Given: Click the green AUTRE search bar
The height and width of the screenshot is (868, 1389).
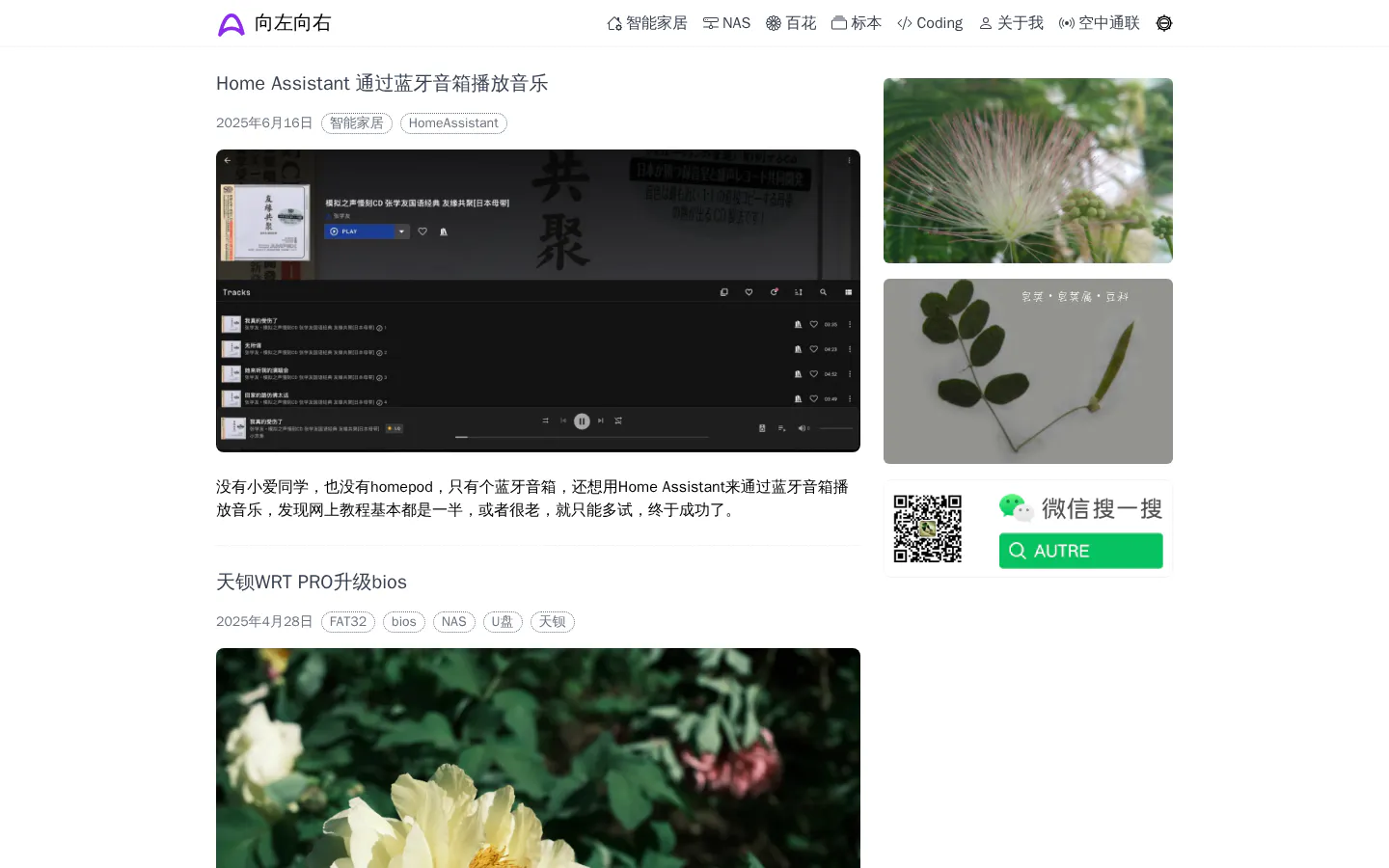Looking at the screenshot, I should pyautogui.click(x=1080, y=551).
